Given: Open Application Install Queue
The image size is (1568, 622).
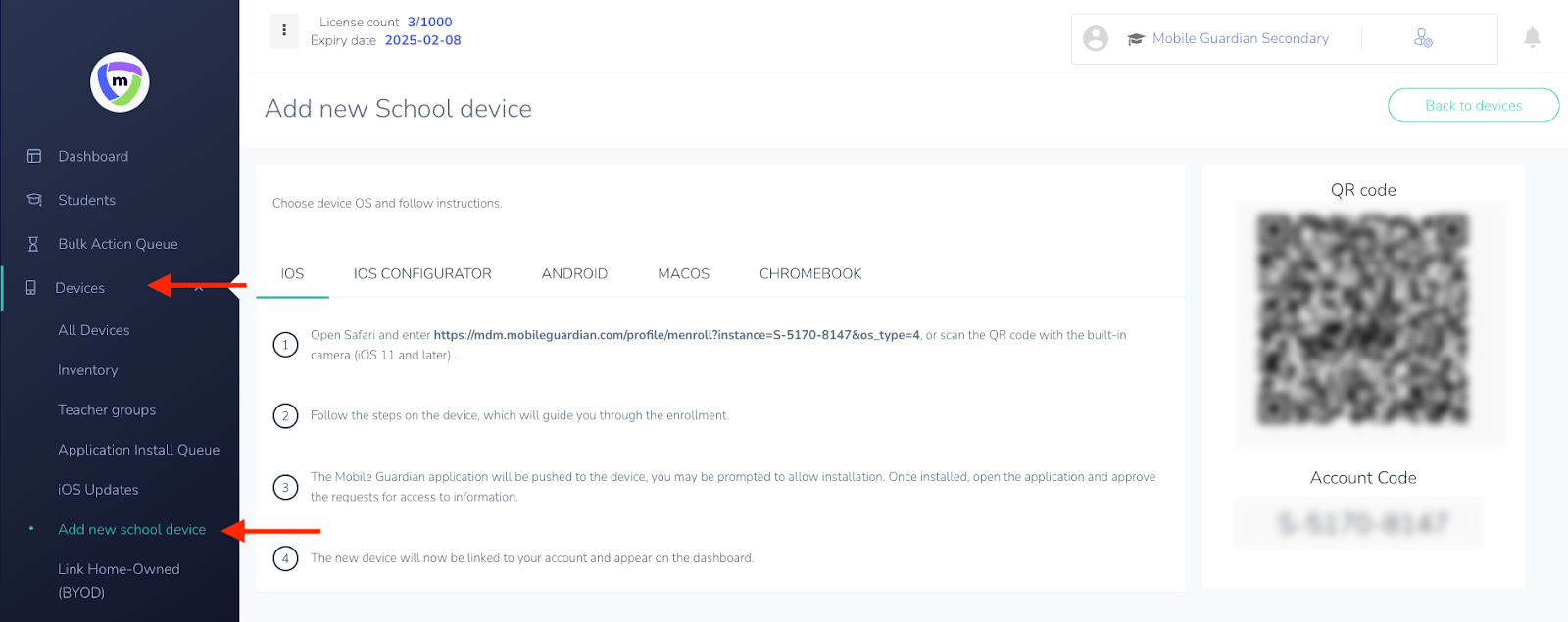Looking at the screenshot, I should point(139,450).
